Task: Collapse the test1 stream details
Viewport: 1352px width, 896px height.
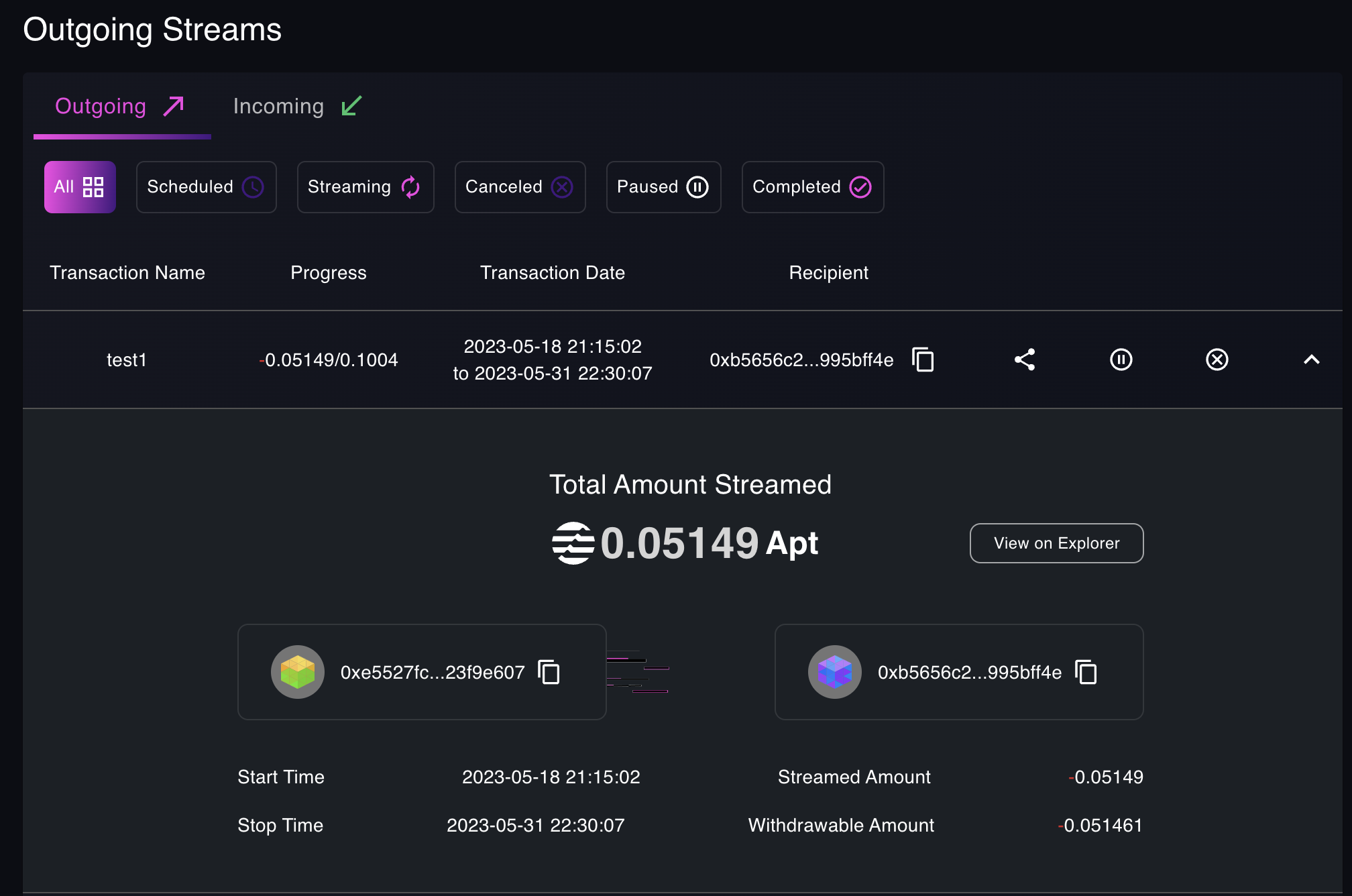Action: (1311, 359)
